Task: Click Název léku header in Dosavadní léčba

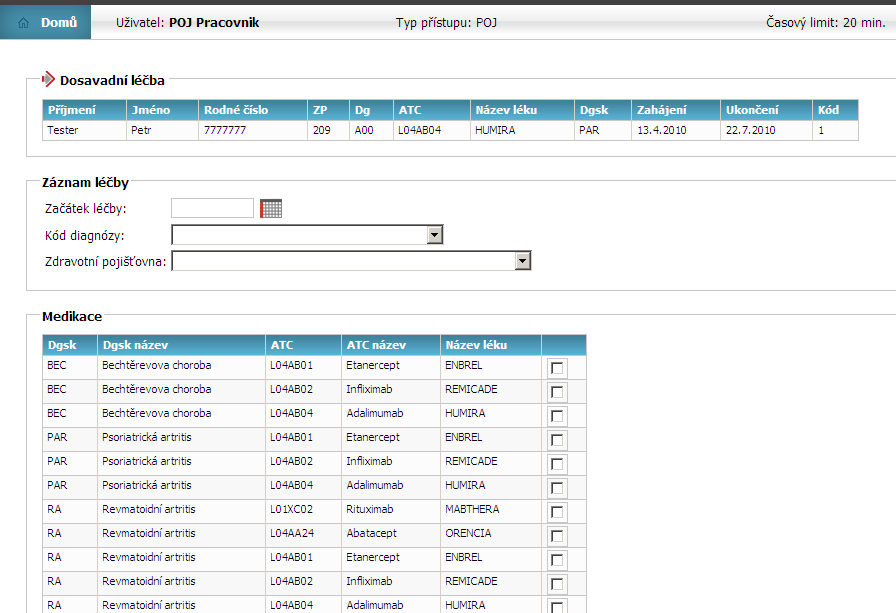Action: [522, 110]
